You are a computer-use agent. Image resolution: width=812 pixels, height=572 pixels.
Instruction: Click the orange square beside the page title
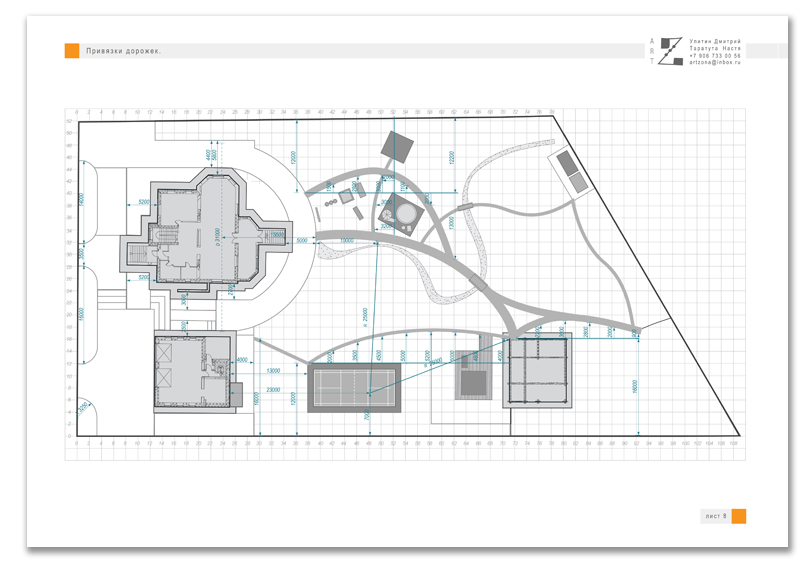point(72,51)
